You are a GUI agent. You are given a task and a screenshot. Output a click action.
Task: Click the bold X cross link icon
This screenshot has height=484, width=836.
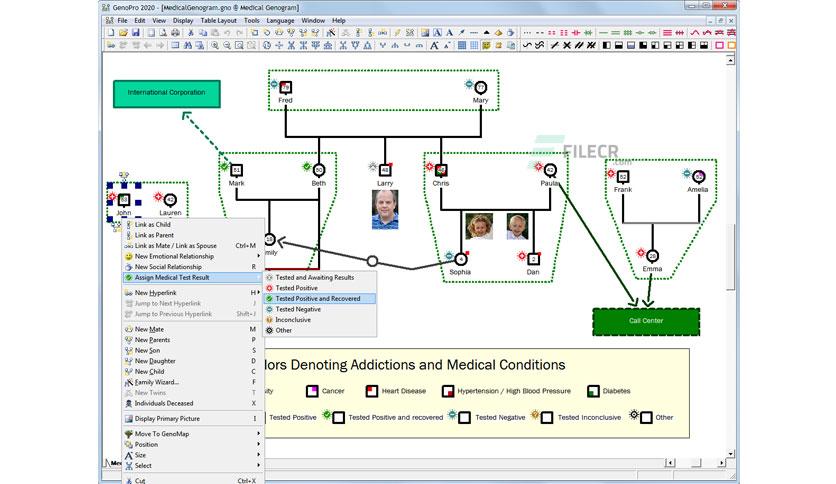click(567, 45)
